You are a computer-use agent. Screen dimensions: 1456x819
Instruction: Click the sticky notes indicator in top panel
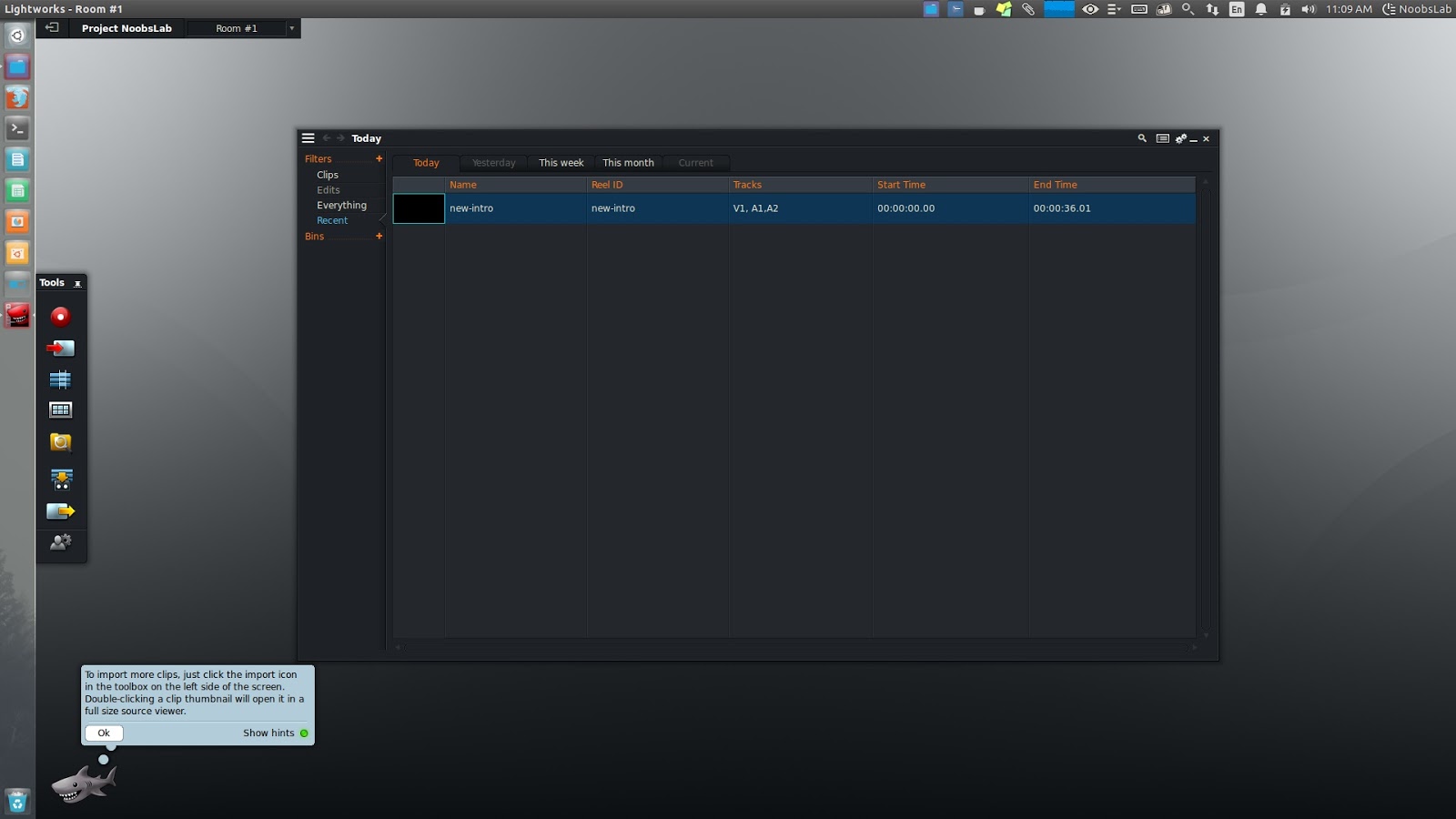(1004, 9)
